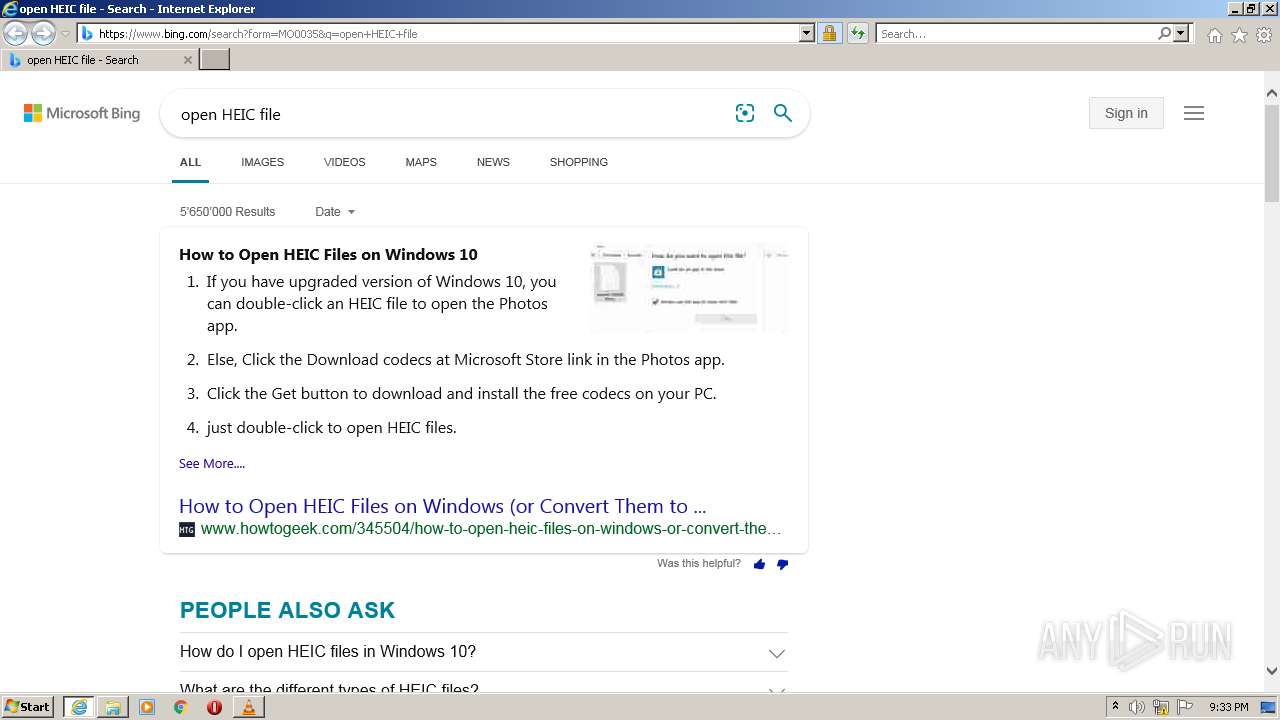Select the 'open HEIC file - Search' tab

pyautogui.click(x=98, y=60)
